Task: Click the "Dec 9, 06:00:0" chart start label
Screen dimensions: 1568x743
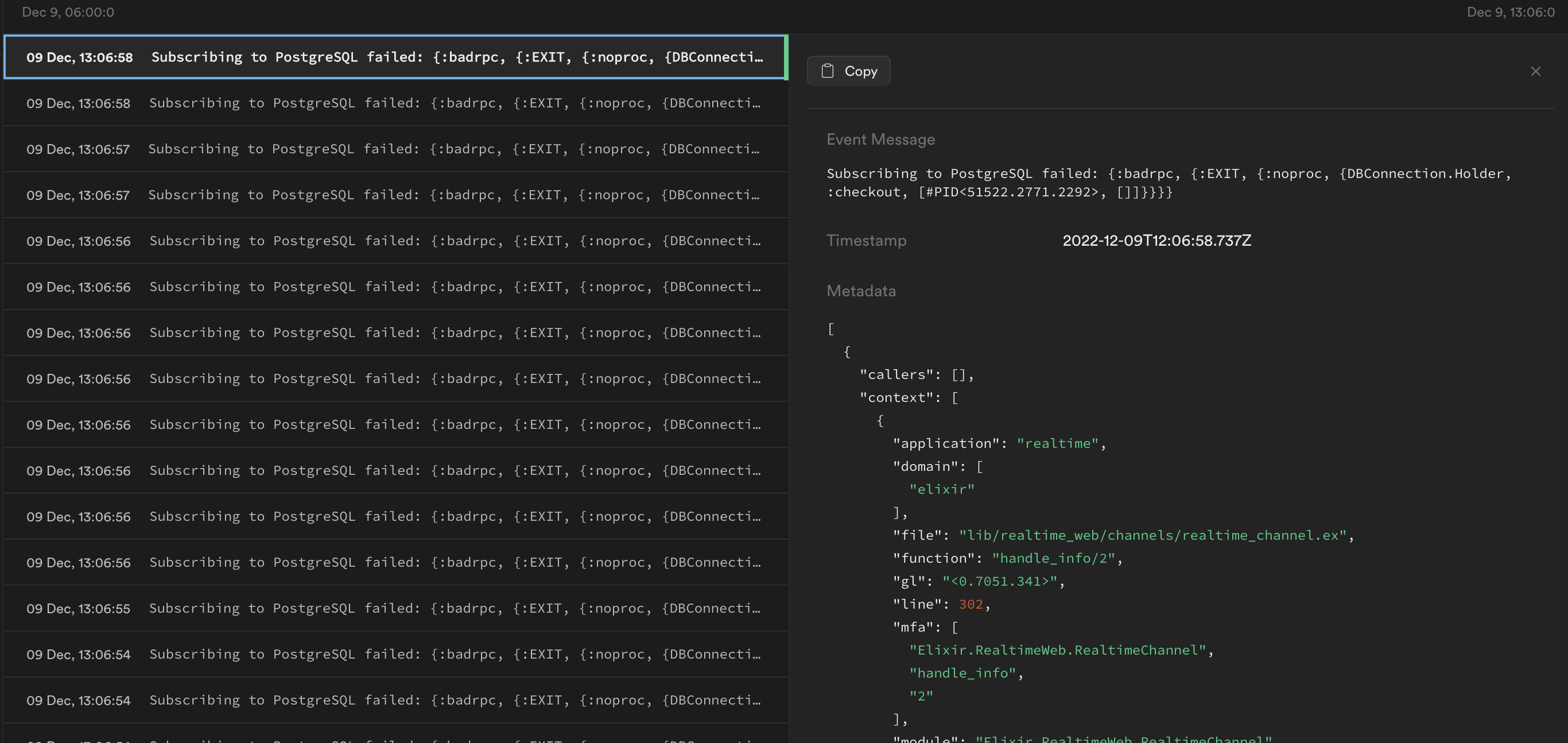Action: 68,12
